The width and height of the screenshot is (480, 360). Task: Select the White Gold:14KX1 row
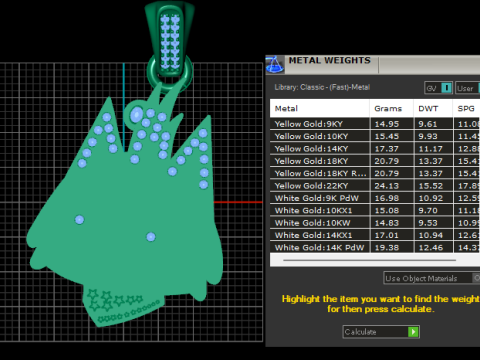click(x=375, y=235)
